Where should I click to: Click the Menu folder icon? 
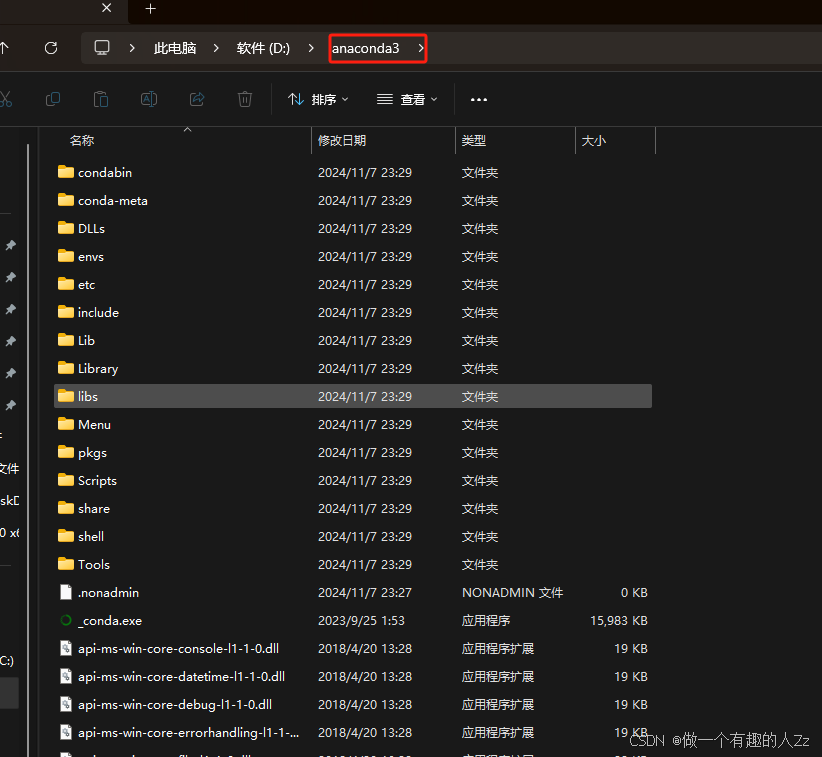coord(66,424)
